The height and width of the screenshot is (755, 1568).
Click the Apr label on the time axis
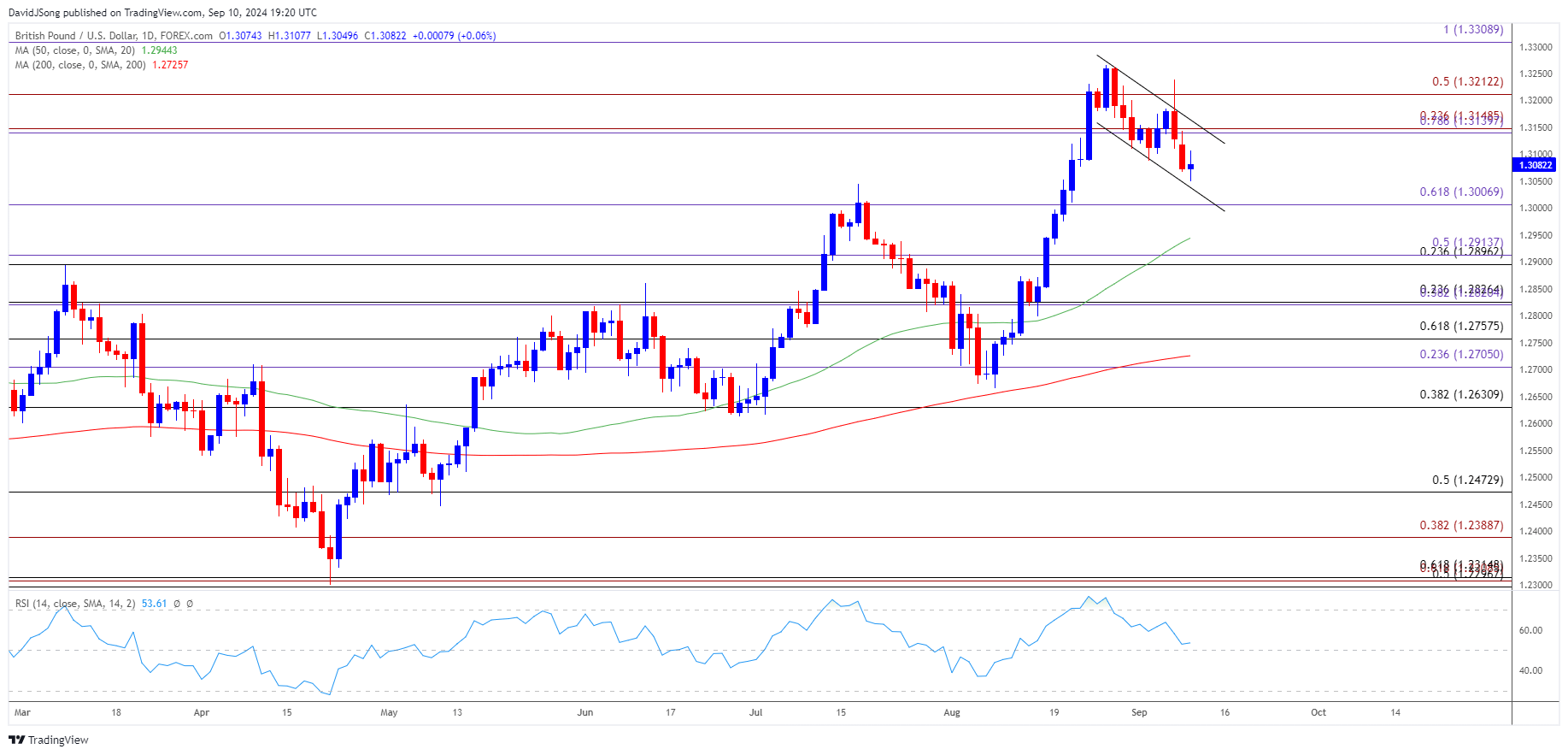click(x=202, y=712)
